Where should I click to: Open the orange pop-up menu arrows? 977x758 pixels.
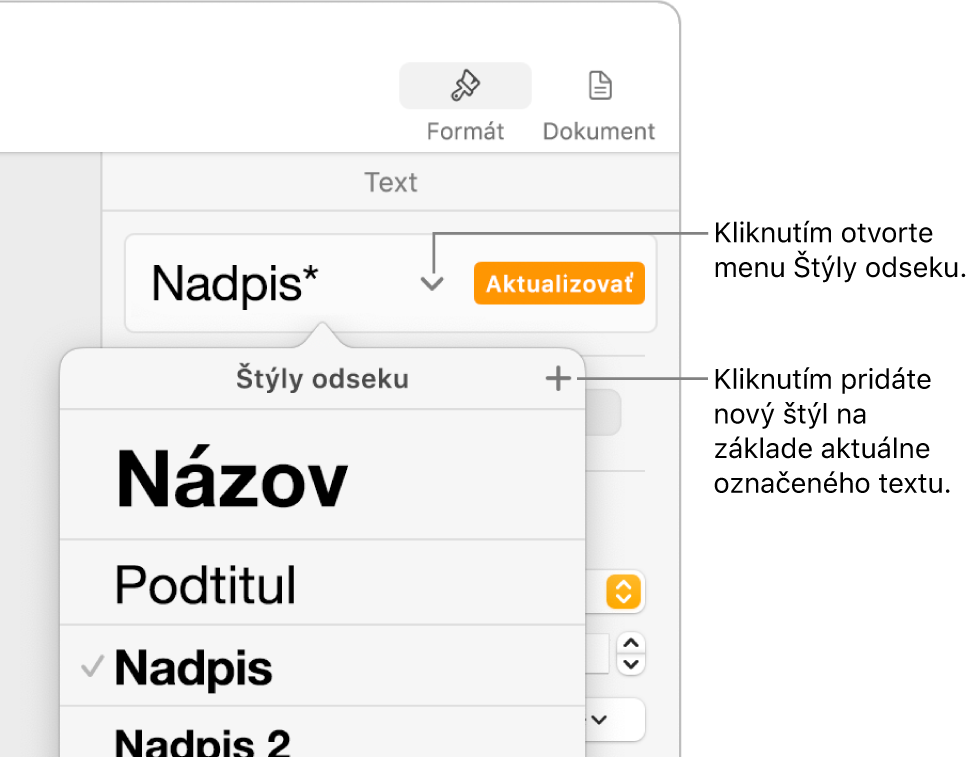tap(623, 591)
